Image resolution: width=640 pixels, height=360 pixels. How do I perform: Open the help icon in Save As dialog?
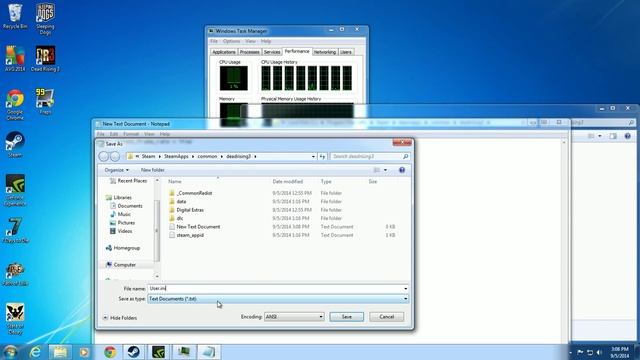tap(402, 170)
